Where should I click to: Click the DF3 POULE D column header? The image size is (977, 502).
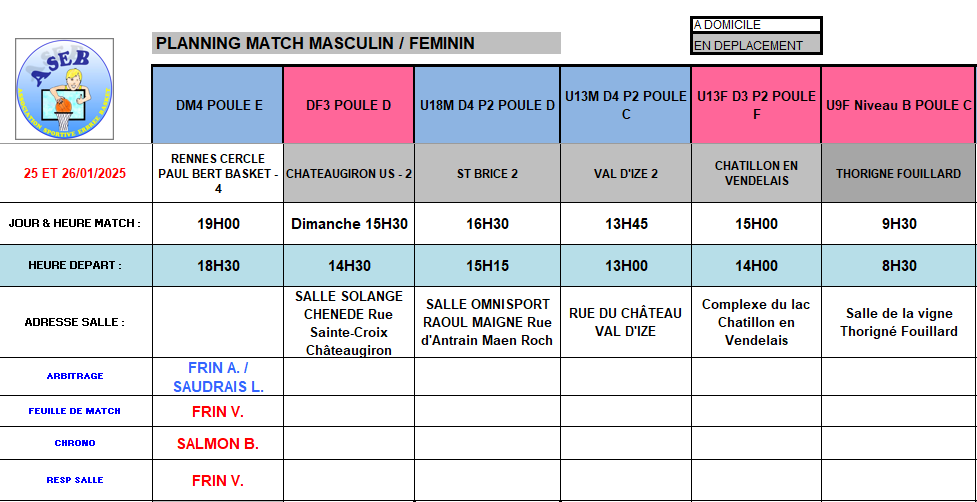click(x=348, y=105)
